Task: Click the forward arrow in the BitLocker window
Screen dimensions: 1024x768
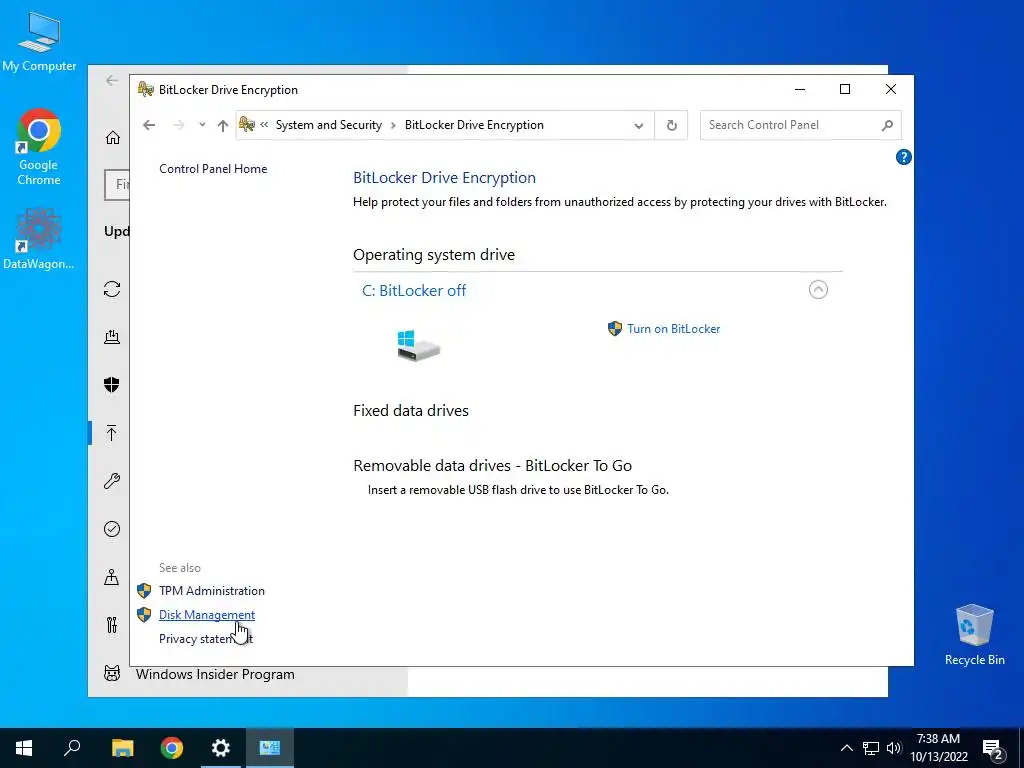Action: 178,125
